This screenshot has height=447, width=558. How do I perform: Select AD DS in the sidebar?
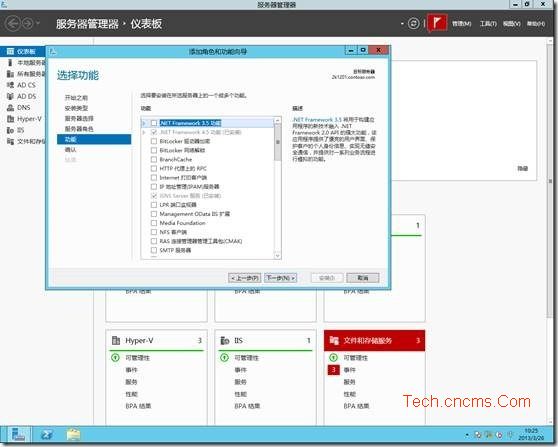tap(26, 96)
